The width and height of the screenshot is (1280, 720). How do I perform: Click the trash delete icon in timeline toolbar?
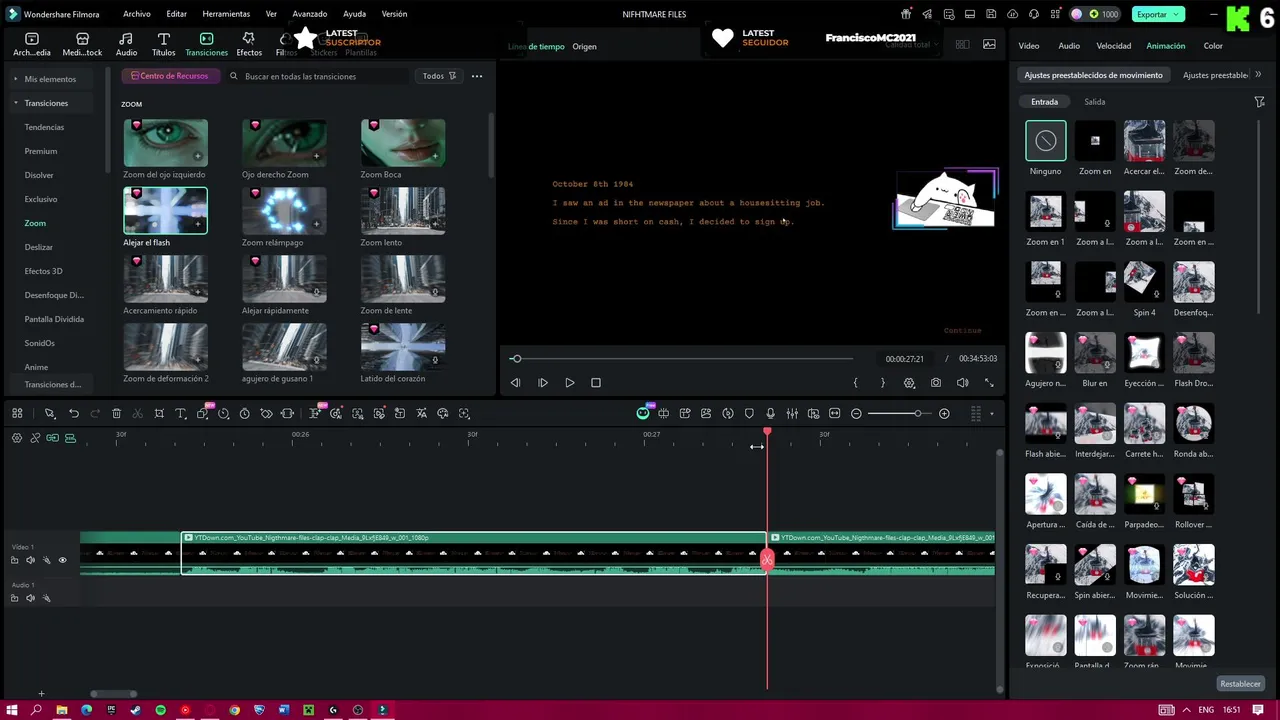pos(116,413)
